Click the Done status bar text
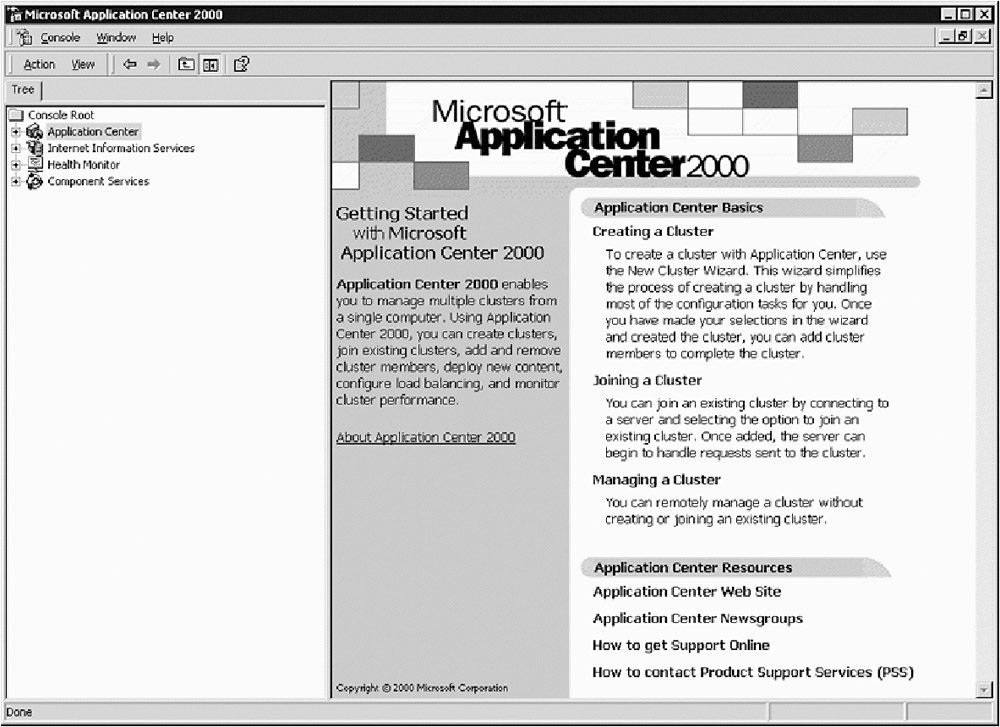This screenshot has height=727, width=1000. 19,712
